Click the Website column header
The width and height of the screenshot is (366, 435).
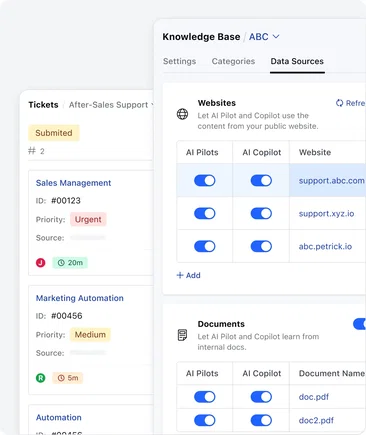[x=315, y=152]
